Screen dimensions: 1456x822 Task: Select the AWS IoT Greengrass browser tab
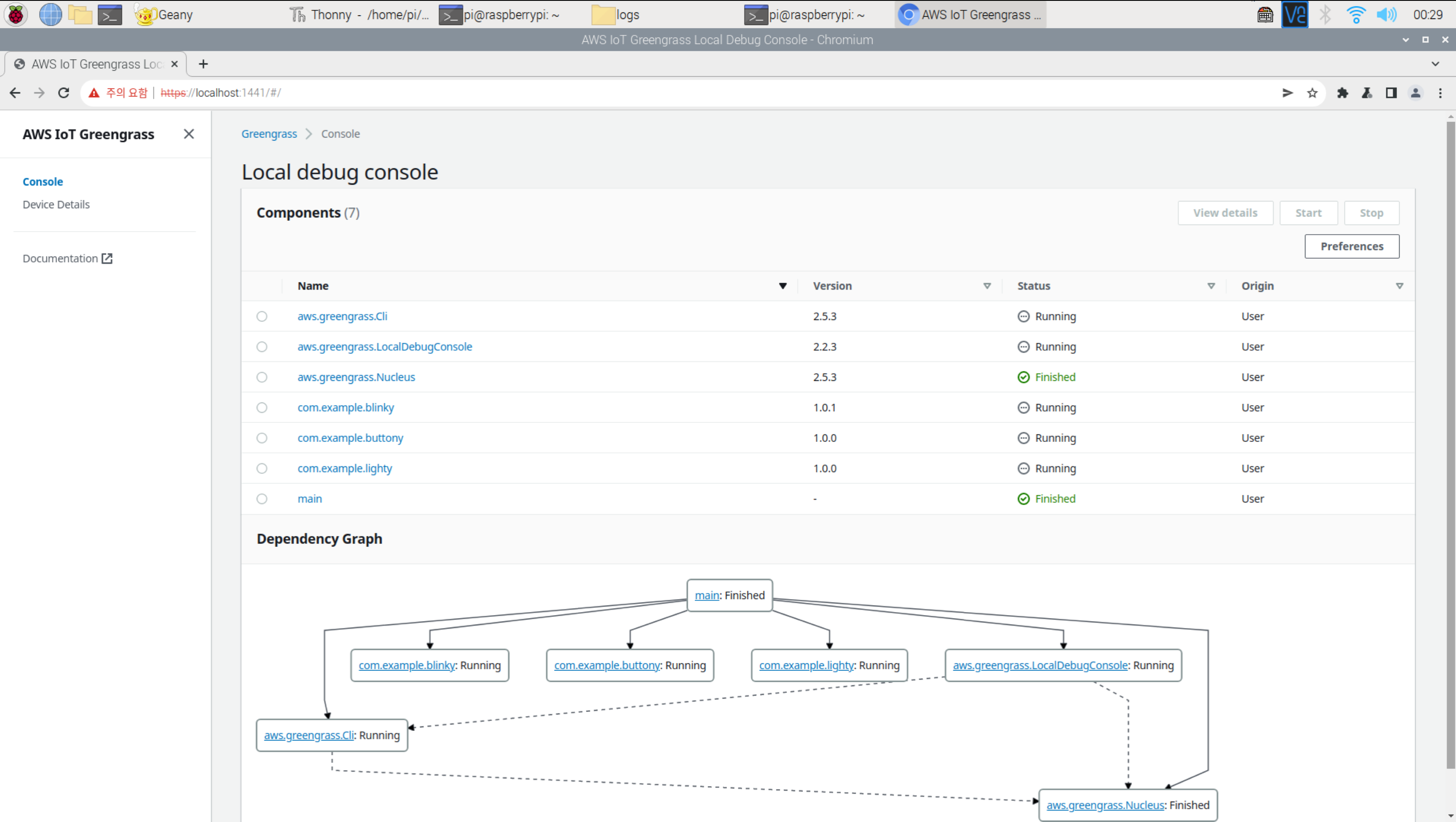click(96, 64)
